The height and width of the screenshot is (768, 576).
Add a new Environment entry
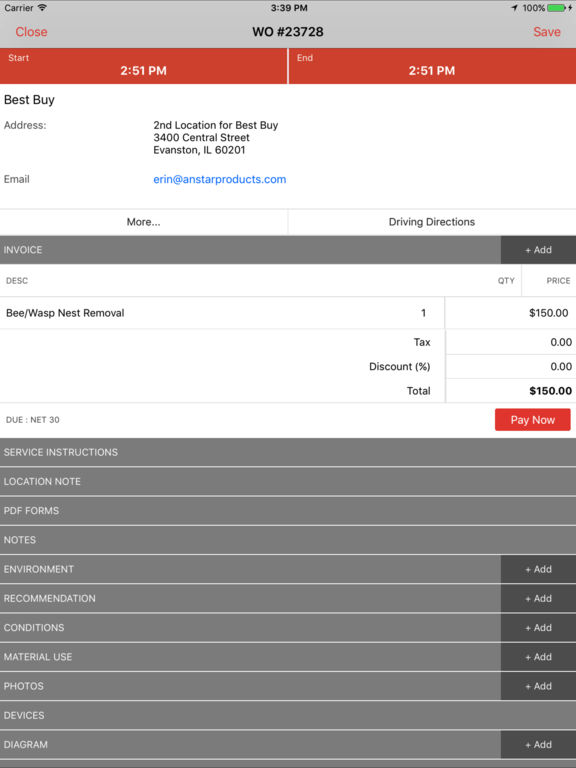pyautogui.click(x=538, y=569)
